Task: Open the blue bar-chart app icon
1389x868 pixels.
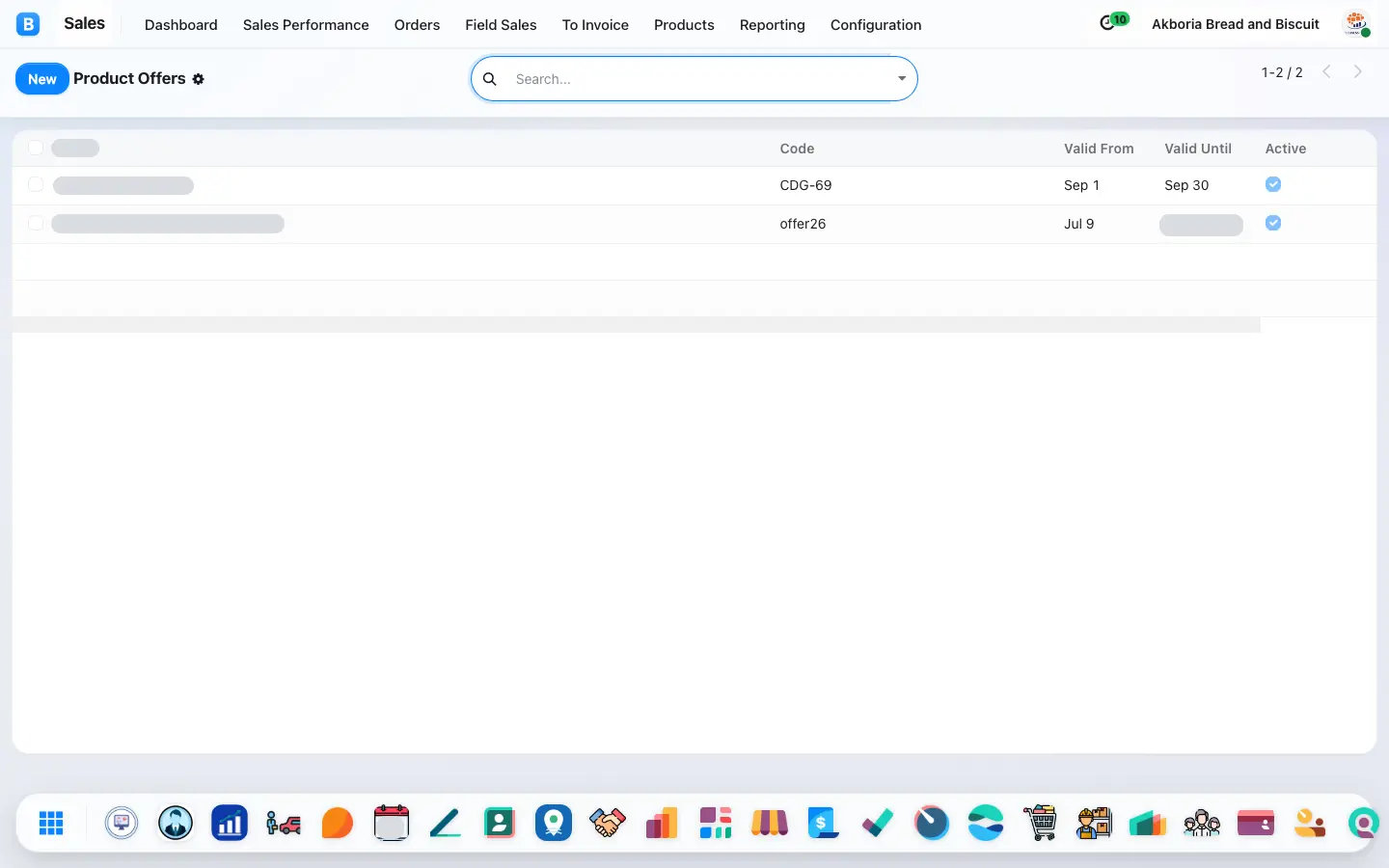Action: point(230,823)
